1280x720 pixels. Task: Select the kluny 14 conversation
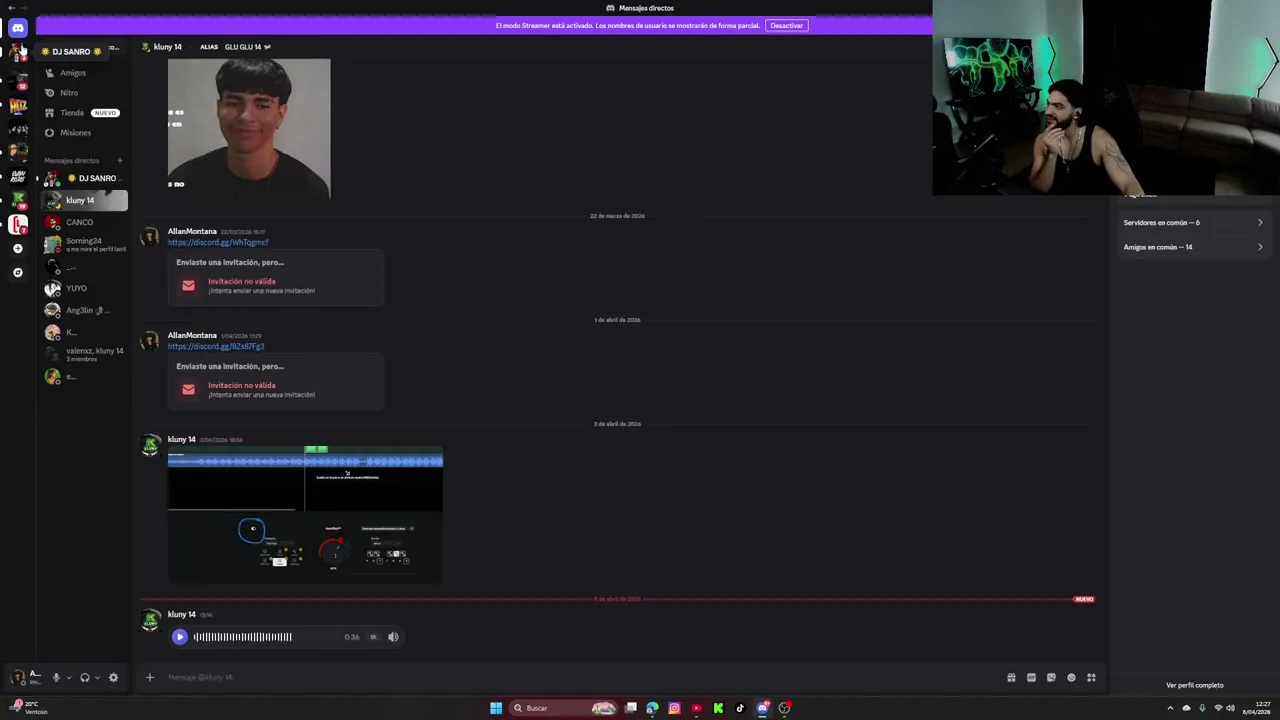[84, 200]
